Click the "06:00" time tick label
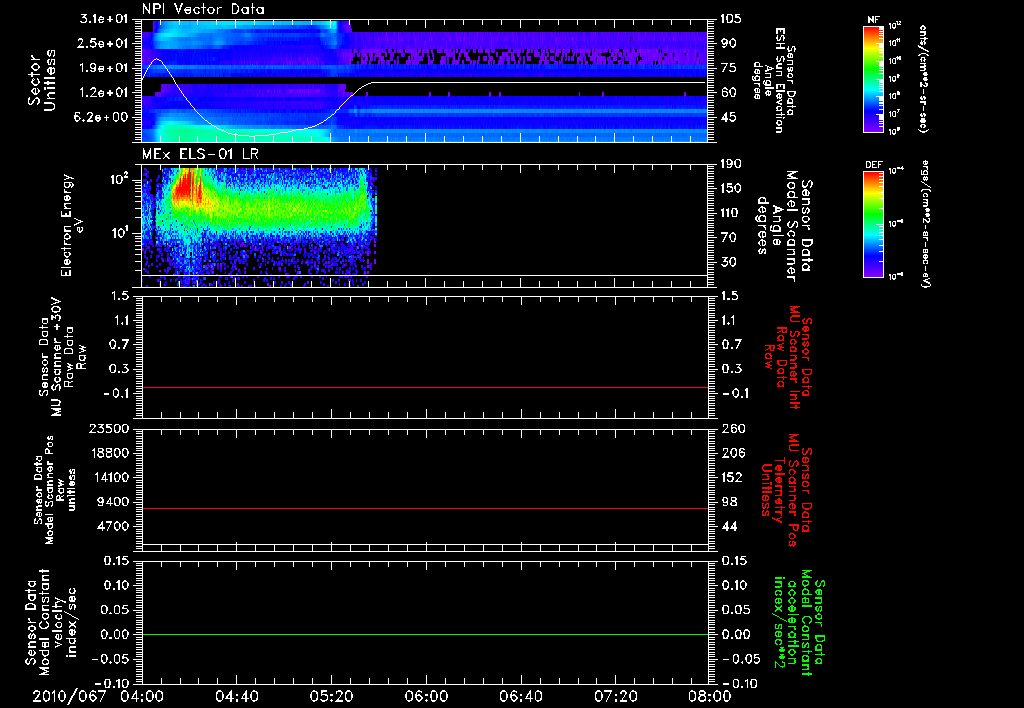This screenshot has height=708, width=1024. tap(426, 696)
